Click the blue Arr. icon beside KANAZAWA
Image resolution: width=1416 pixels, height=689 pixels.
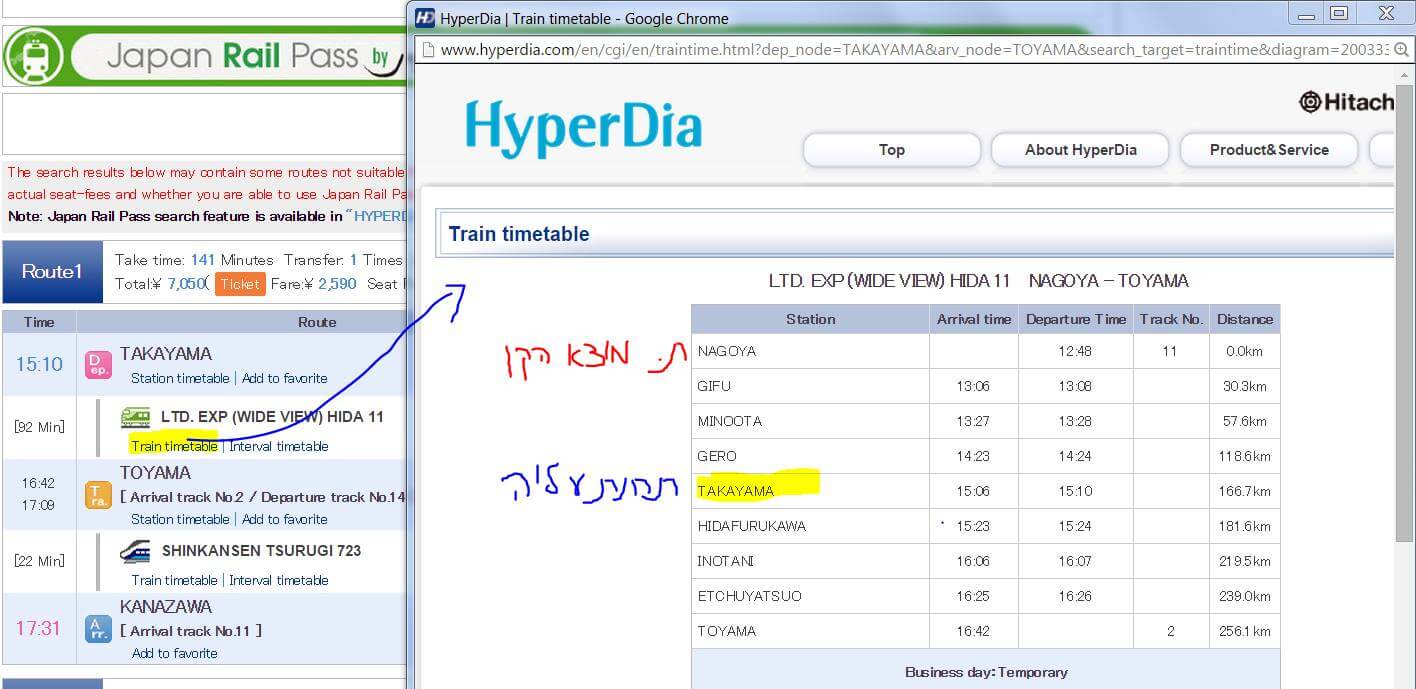coord(98,628)
